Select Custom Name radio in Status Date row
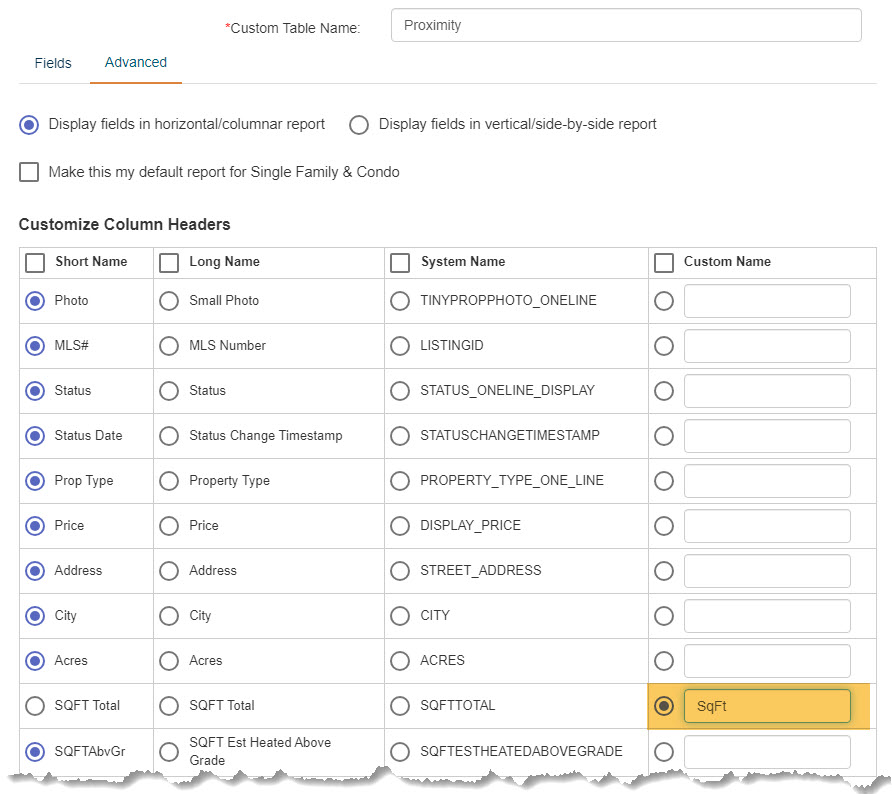Viewport: 892px width, 794px height. point(664,436)
